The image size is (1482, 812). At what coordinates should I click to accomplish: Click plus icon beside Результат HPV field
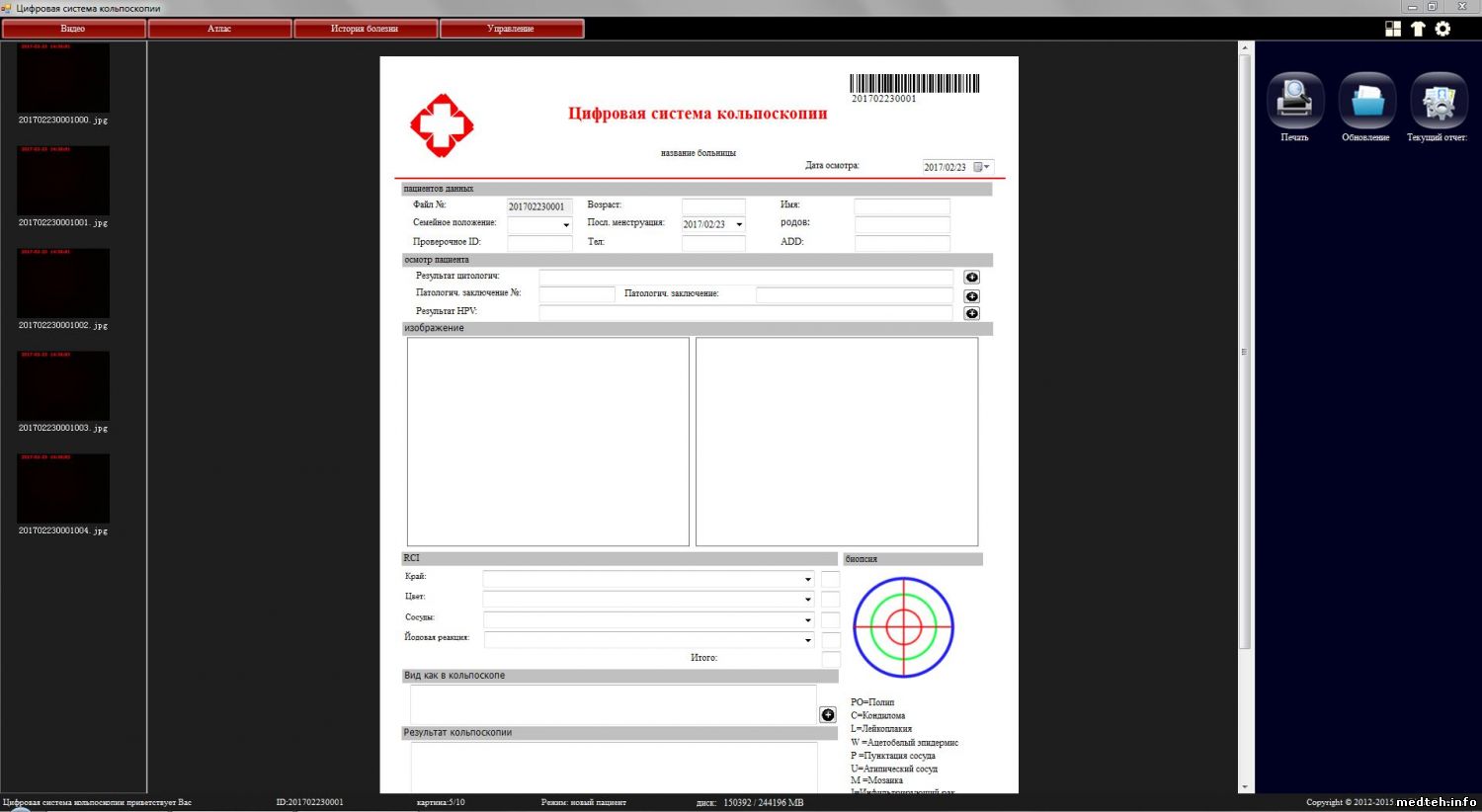(x=971, y=313)
